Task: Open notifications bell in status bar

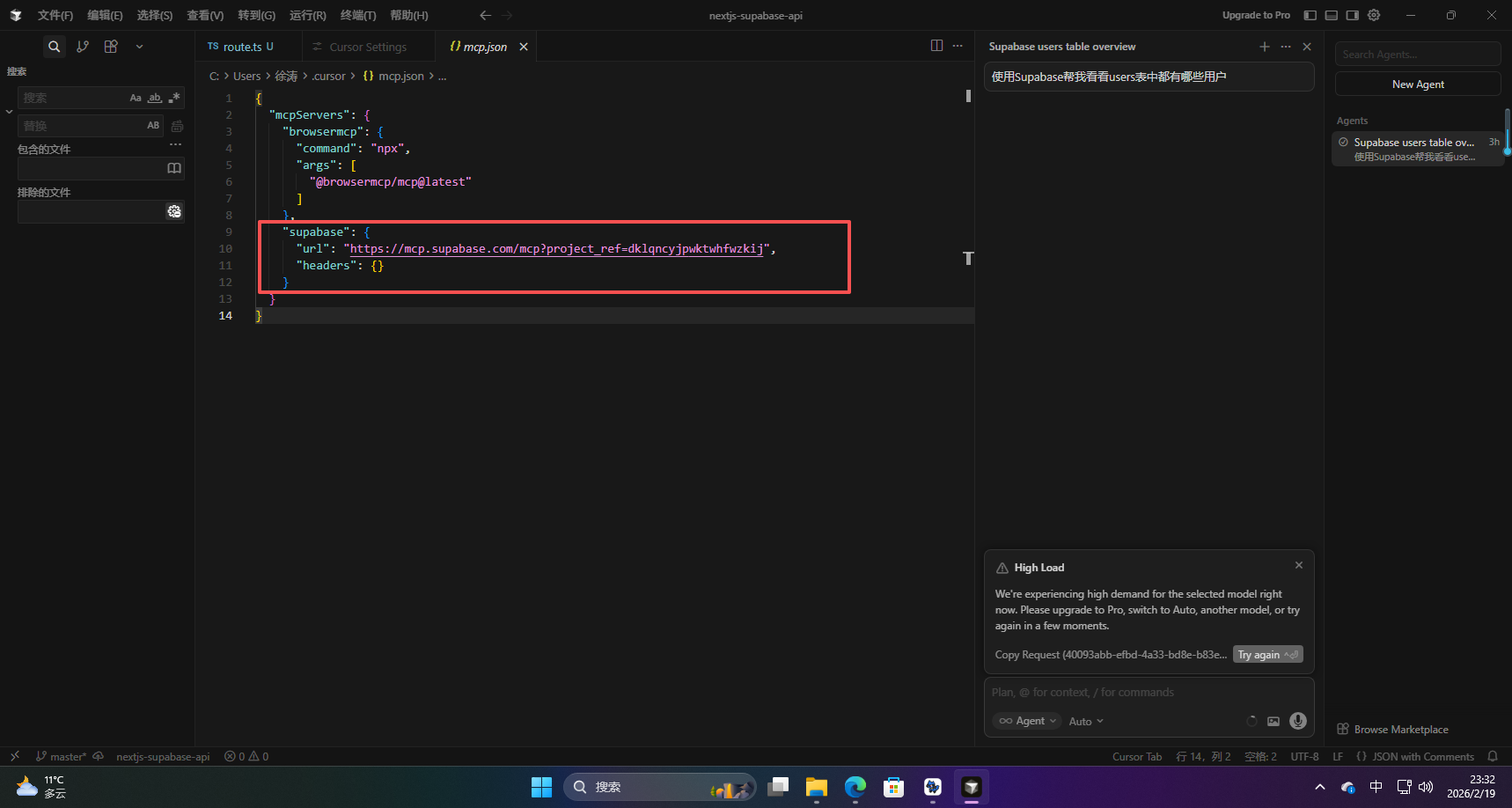Action: click(x=1492, y=756)
